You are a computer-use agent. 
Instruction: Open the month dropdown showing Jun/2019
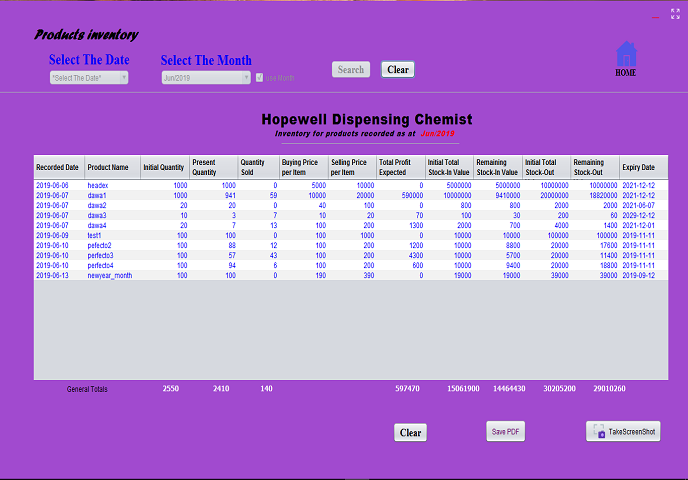206,77
